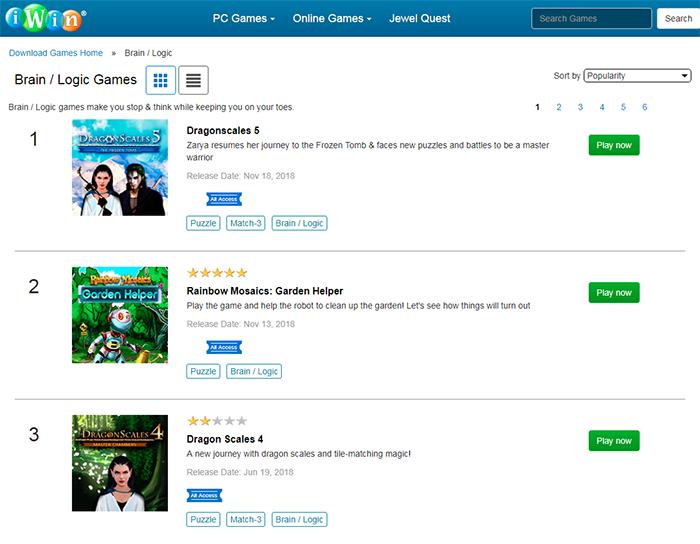Go to Download Games Home breadcrumb
This screenshot has width=700, height=544.
tap(56, 53)
